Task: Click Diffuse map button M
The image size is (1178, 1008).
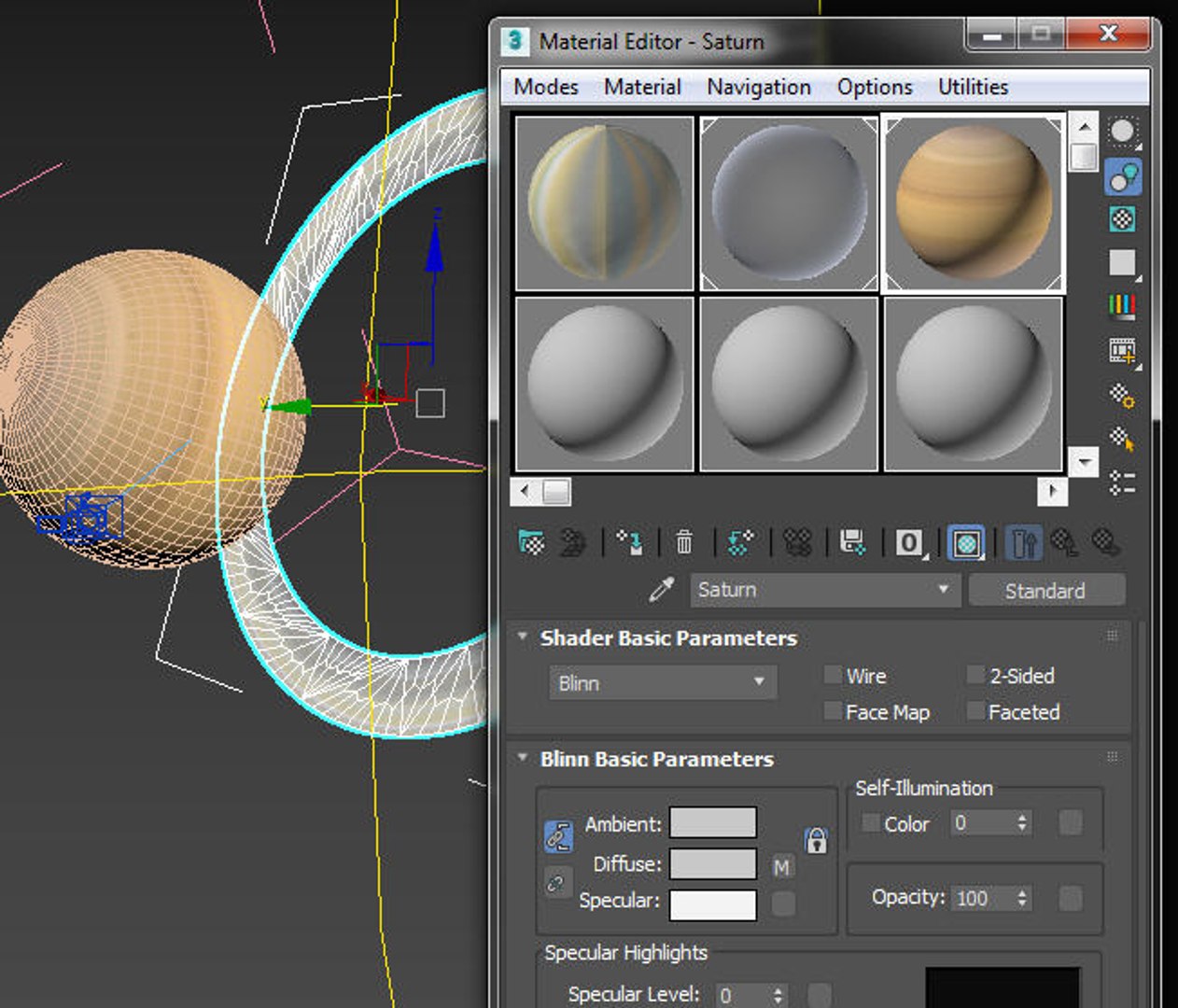Action: tap(782, 868)
